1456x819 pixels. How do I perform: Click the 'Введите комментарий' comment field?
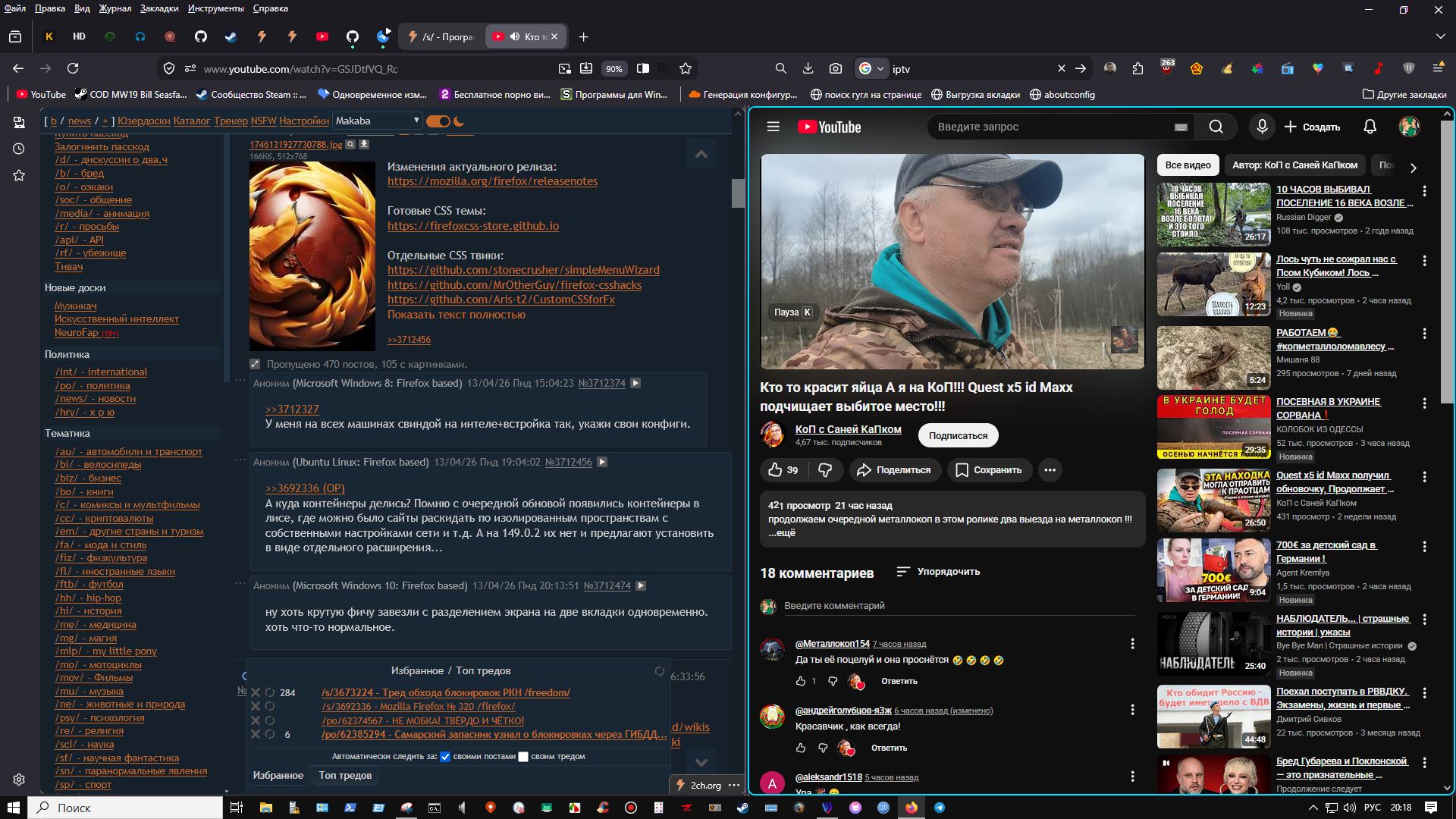959,606
